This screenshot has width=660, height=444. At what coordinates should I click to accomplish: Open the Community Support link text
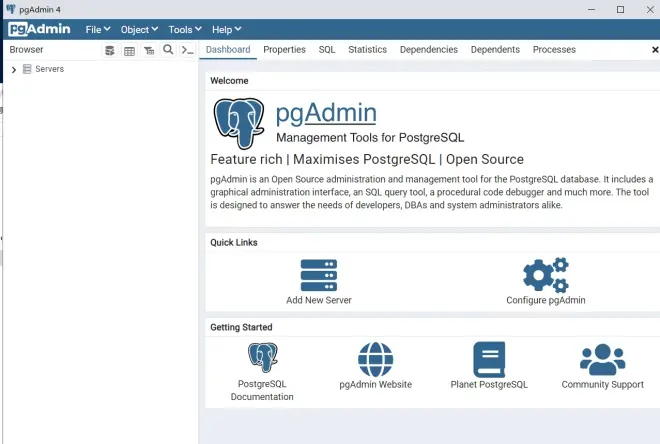point(602,384)
